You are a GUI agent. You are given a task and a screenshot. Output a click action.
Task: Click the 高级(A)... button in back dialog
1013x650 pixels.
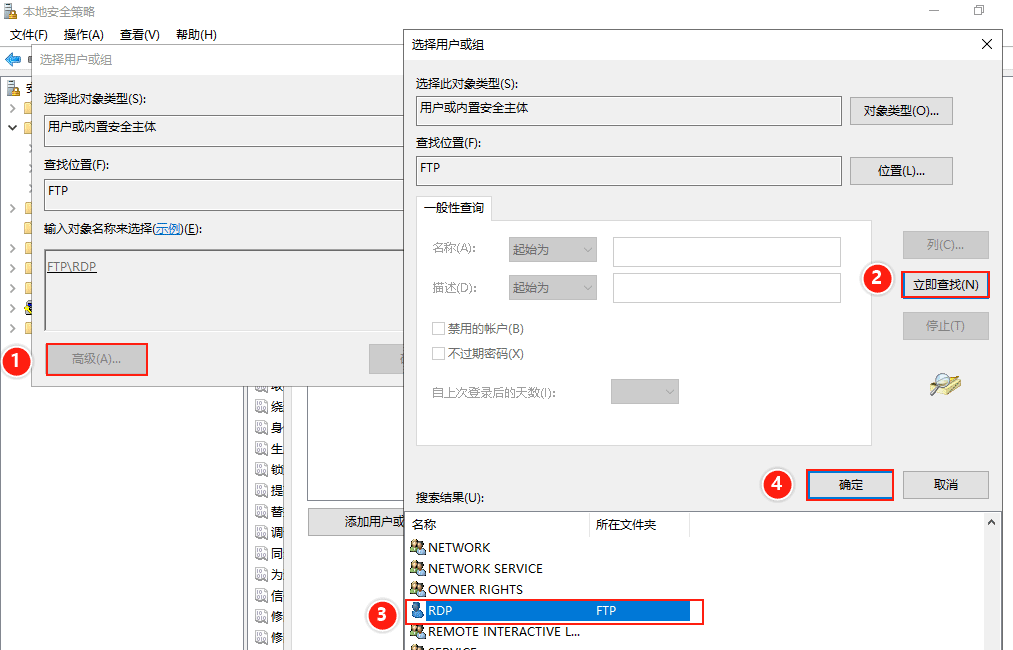click(96, 359)
